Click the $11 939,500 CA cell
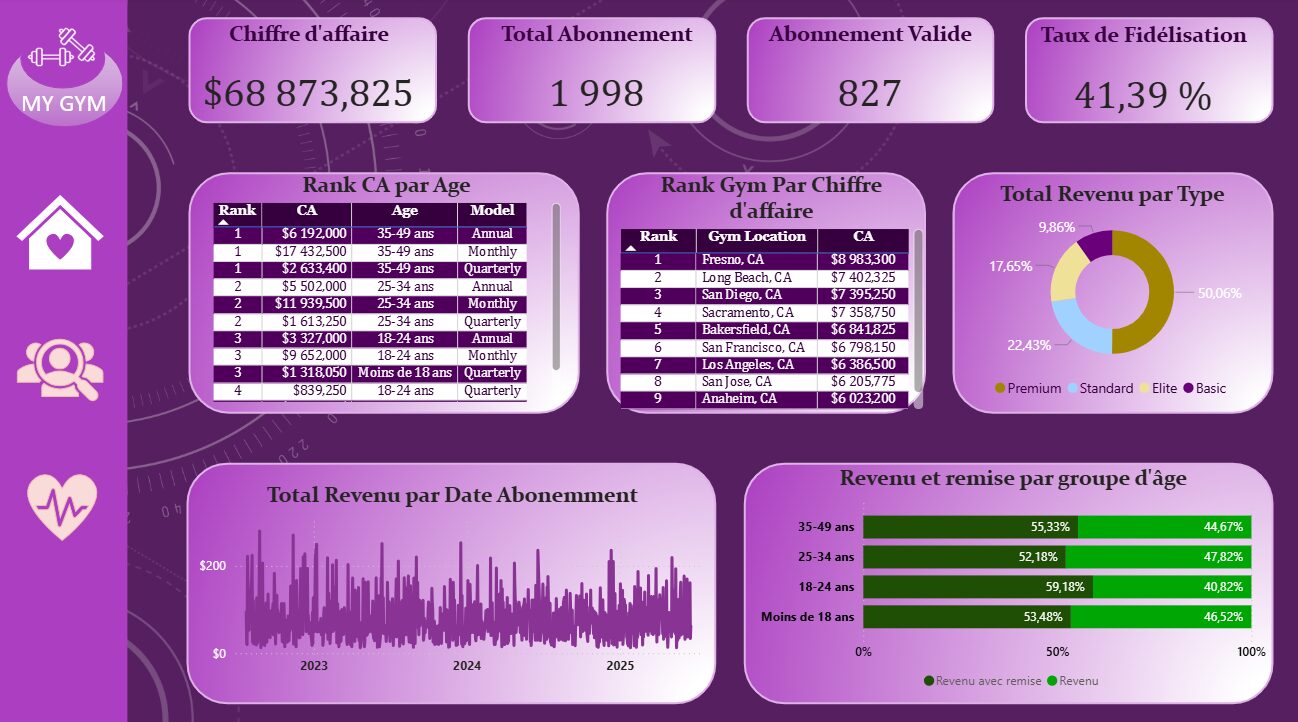 [307, 303]
